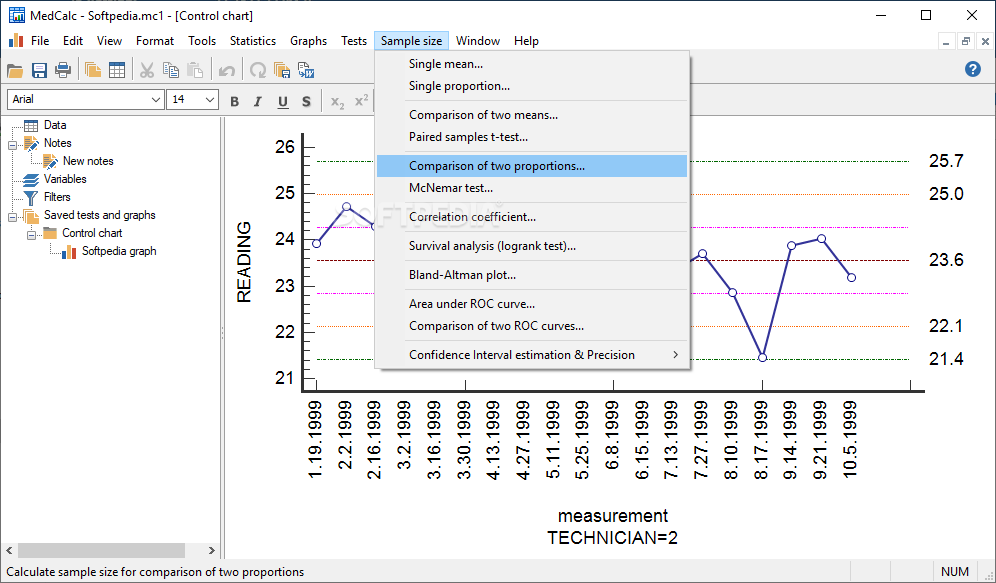Open the data spreadsheet toolbar icon
The image size is (996, 583).
click(117, 70)
